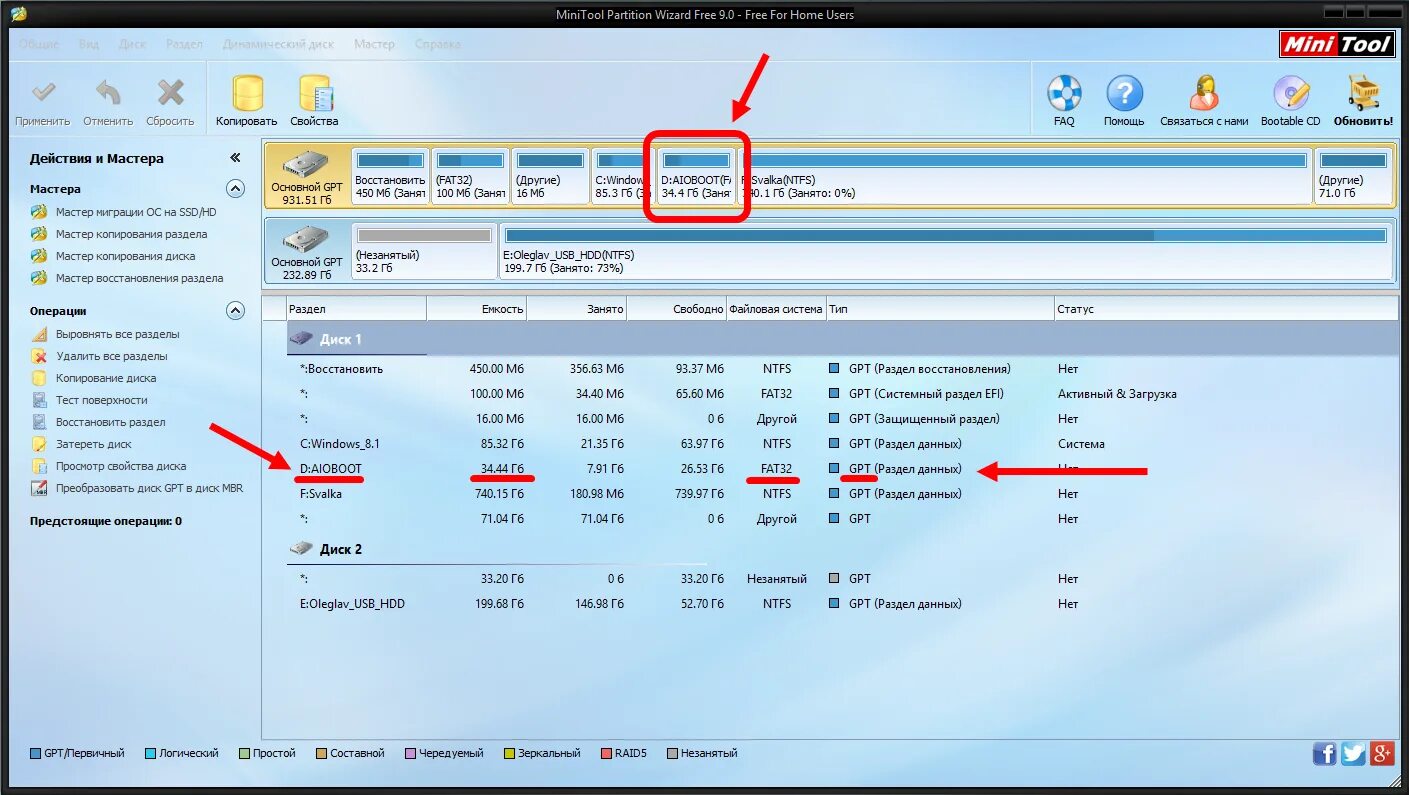
Task: Open the Диск menu
Action: [132, 44]
